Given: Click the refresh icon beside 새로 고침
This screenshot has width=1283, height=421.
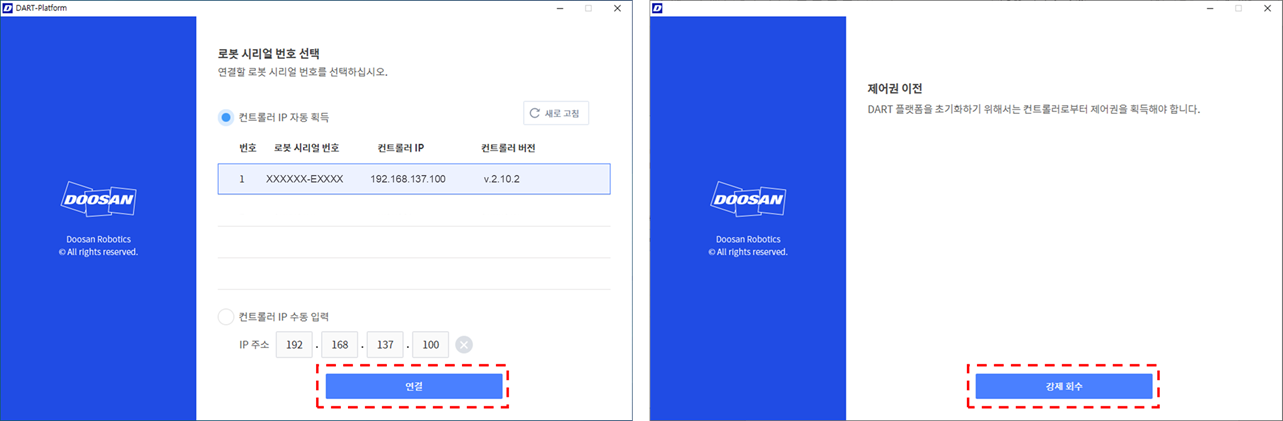Looking at the screenshot, I should pos(535,114).
